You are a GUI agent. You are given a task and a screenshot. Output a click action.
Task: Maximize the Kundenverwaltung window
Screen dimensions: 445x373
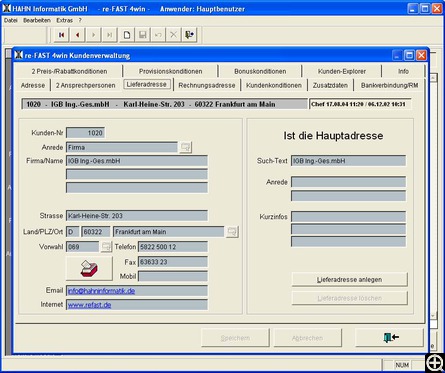[x=409, y=55]
